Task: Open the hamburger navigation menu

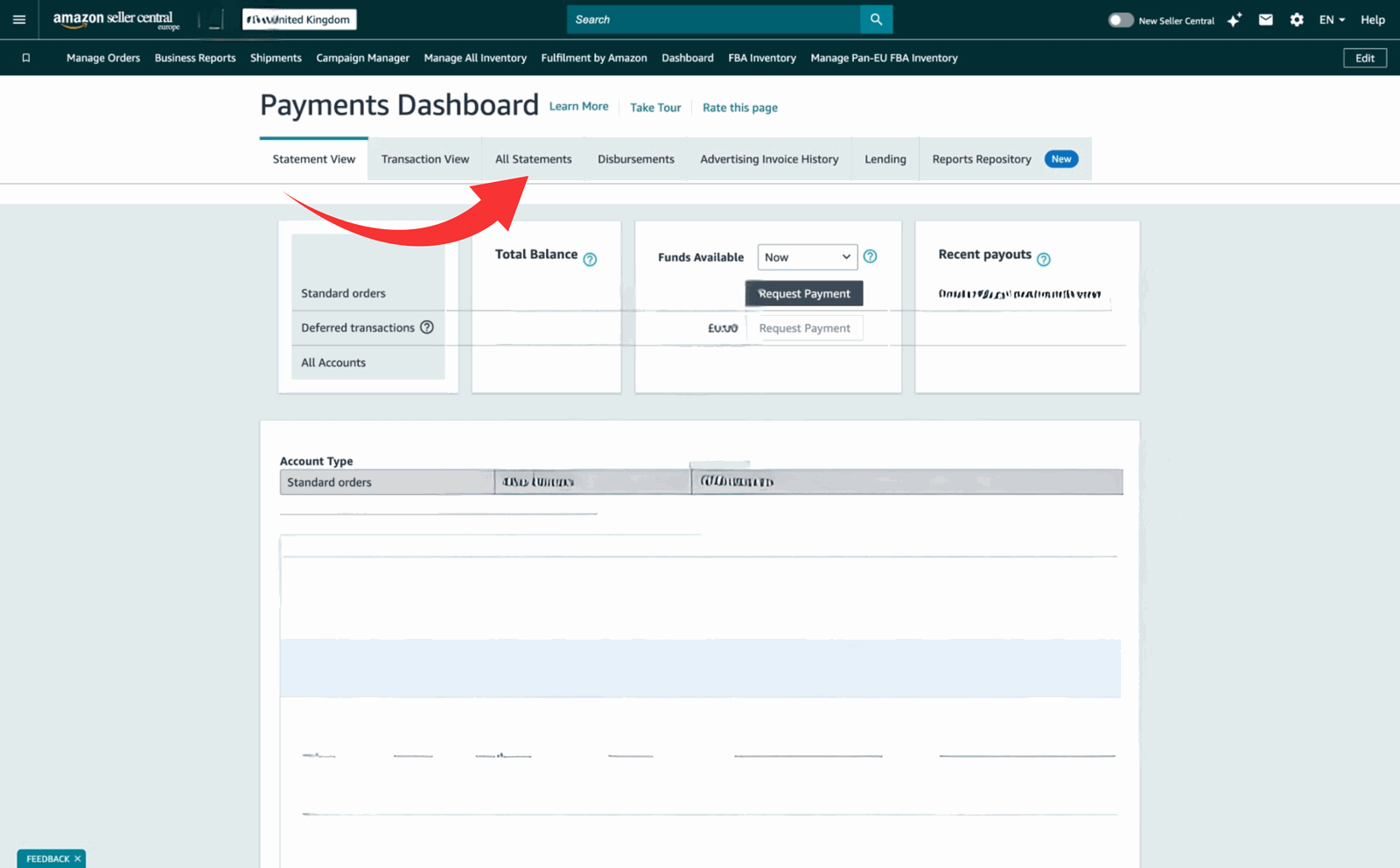Action: click(19, 19)
